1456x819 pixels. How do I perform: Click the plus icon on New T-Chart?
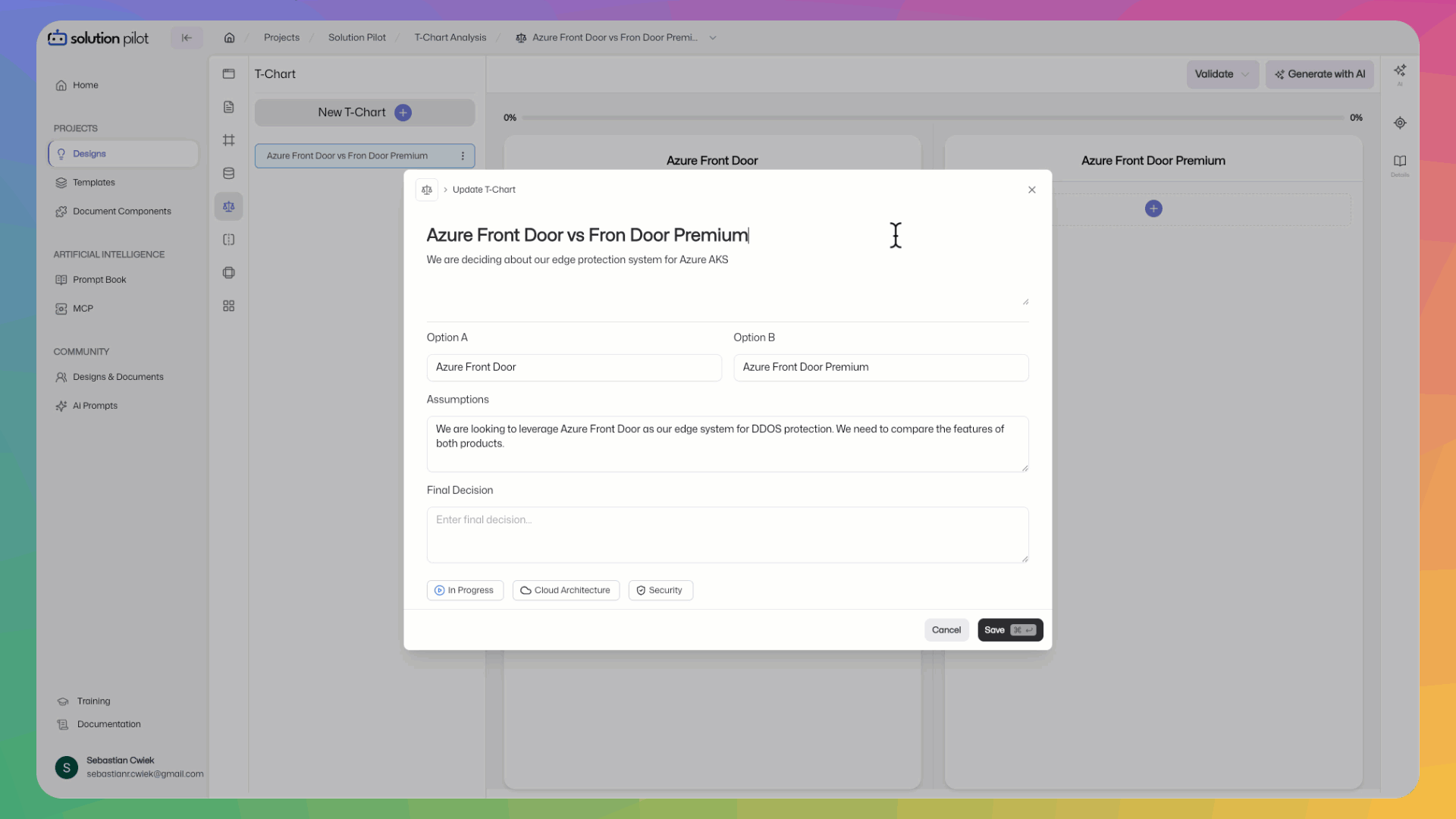[x=403, y=112]
